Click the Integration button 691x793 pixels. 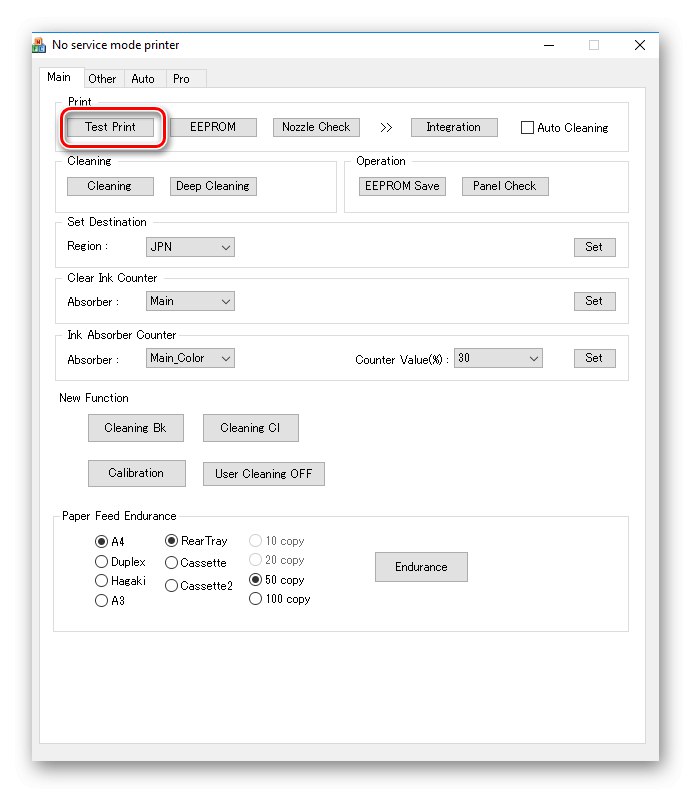tap(454, 127)
